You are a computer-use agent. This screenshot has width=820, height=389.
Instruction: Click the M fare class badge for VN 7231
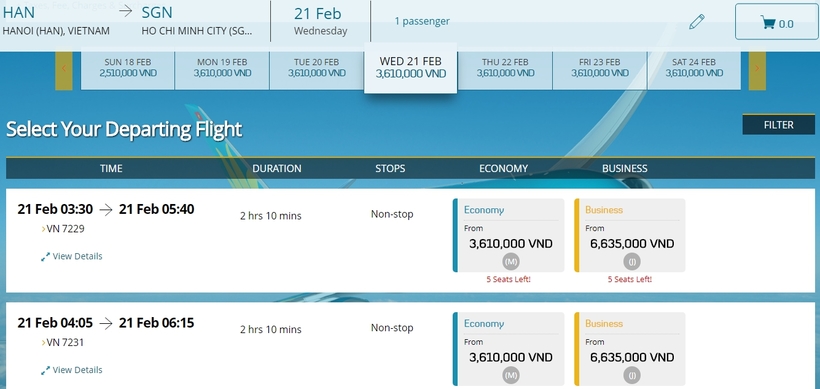click(510, 374)
